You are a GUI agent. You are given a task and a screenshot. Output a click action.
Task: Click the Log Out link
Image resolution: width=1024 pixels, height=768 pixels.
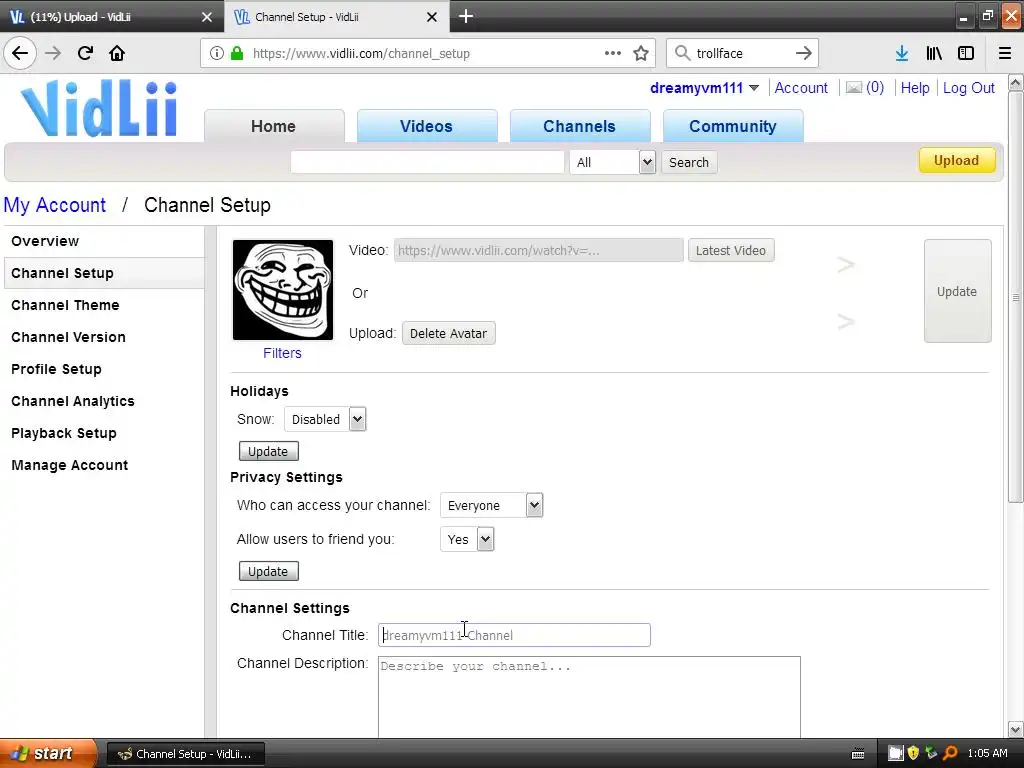(968, 88)
